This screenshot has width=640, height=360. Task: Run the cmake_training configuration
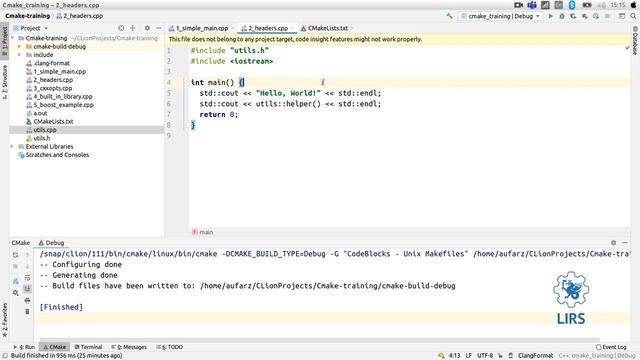tap(551, 16)
